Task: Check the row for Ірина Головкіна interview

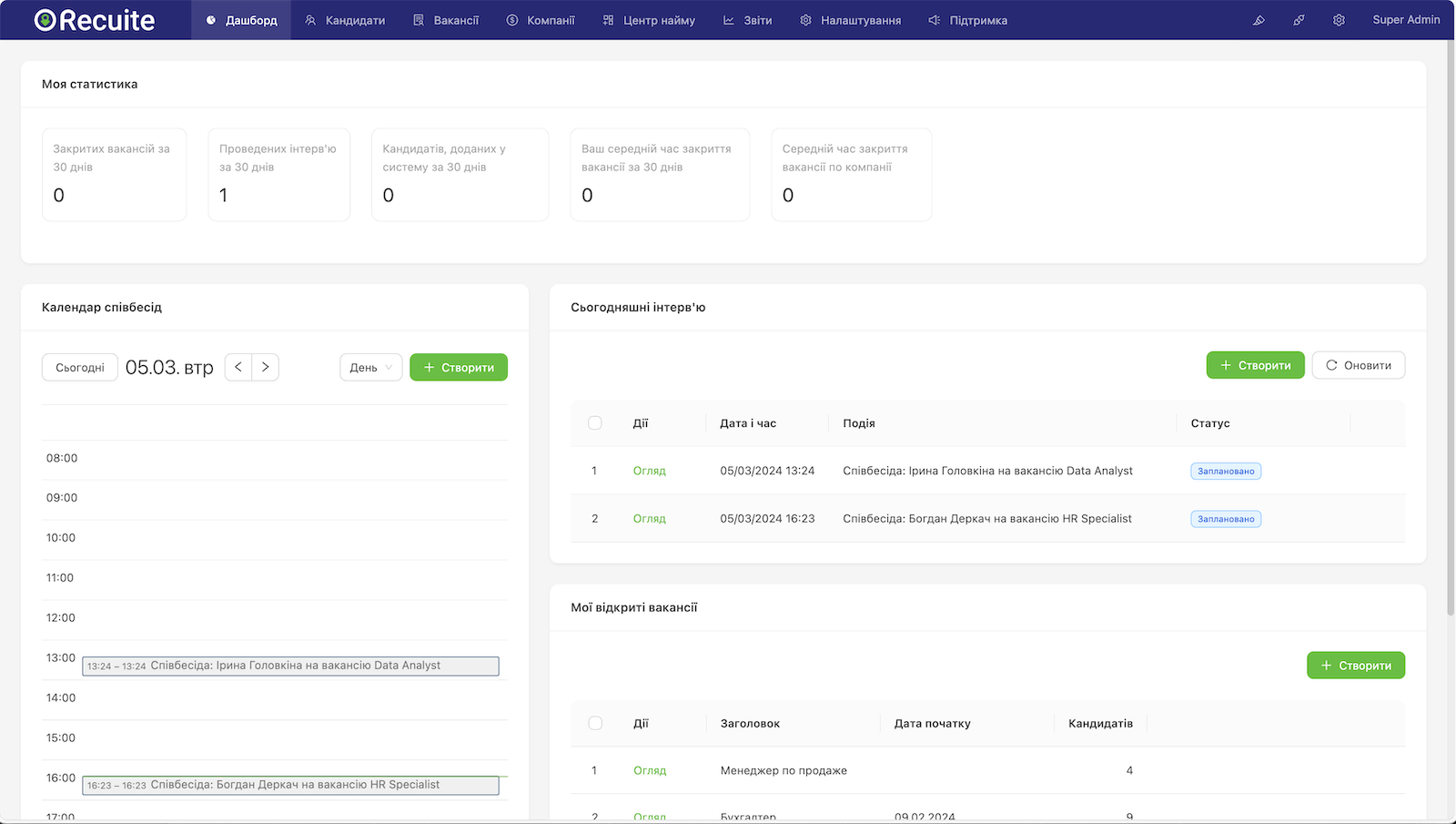Action: (595, 471)
